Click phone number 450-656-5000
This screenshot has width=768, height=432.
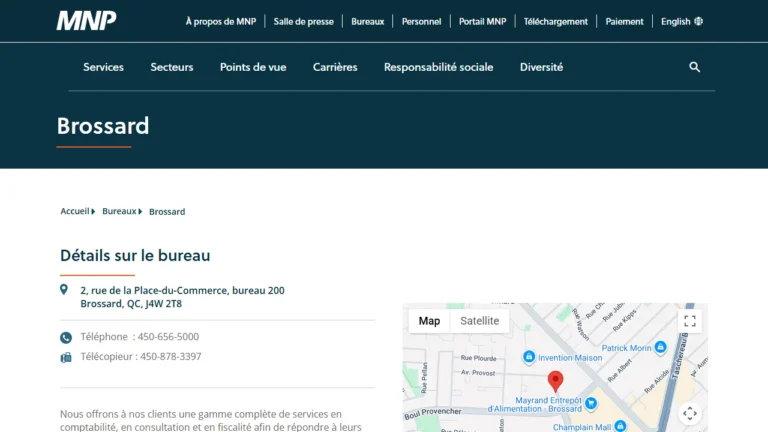pyautogui.click(x=168, y=336)
